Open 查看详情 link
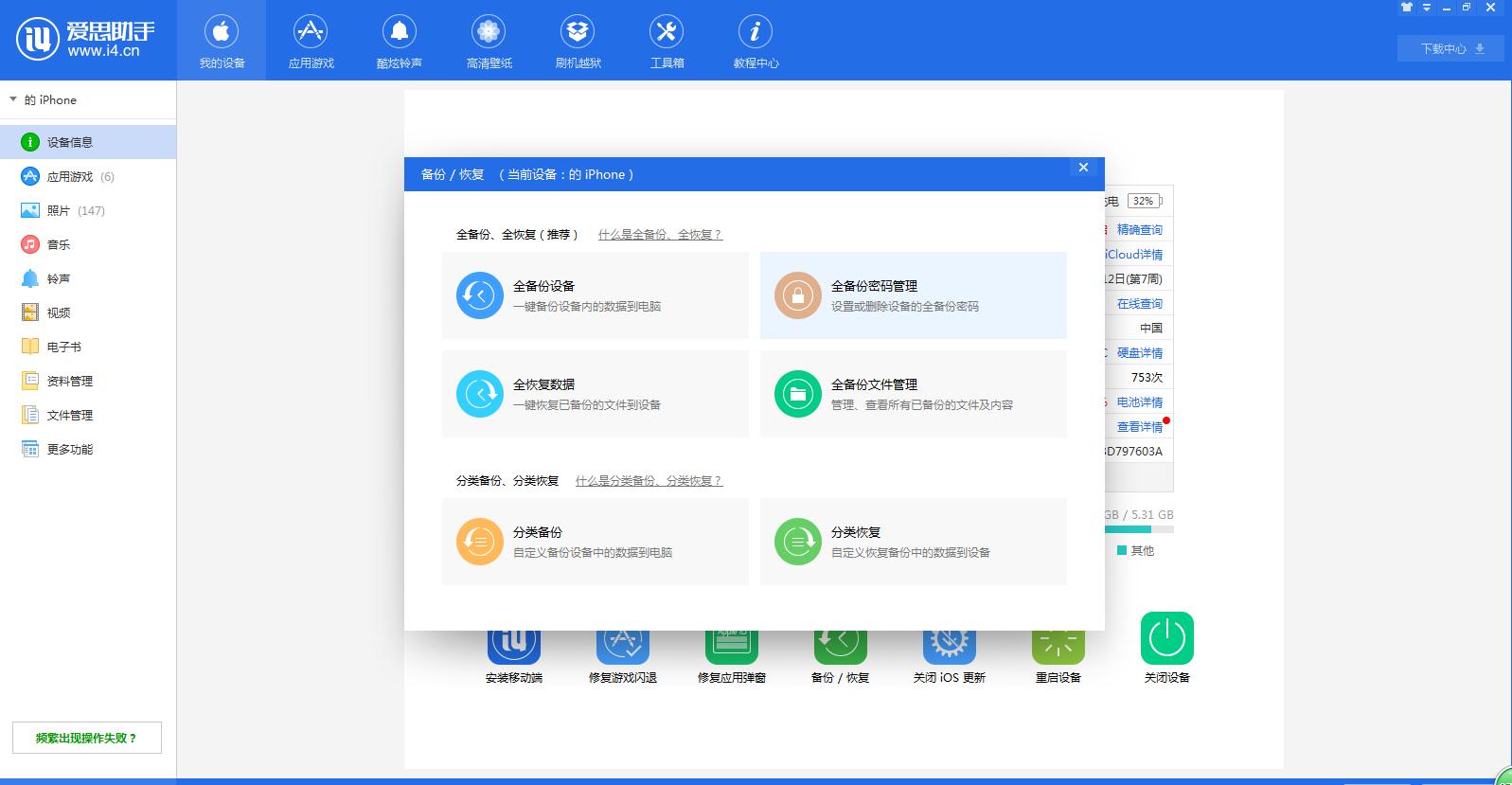The image size is (1512, 785). (x=1140, y=427)
